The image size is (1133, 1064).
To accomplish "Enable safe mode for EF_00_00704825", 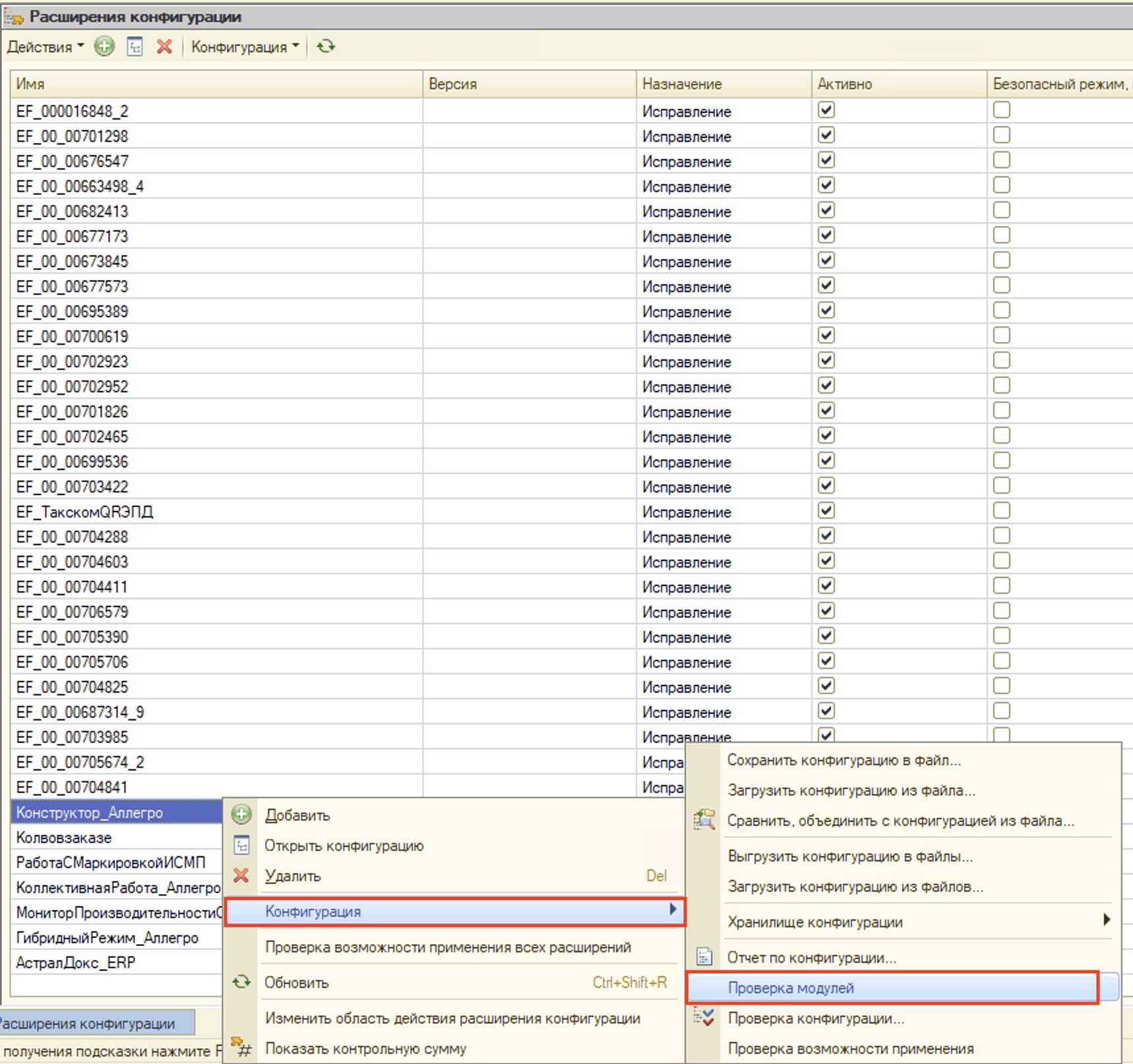I will tap(1002, 686).
